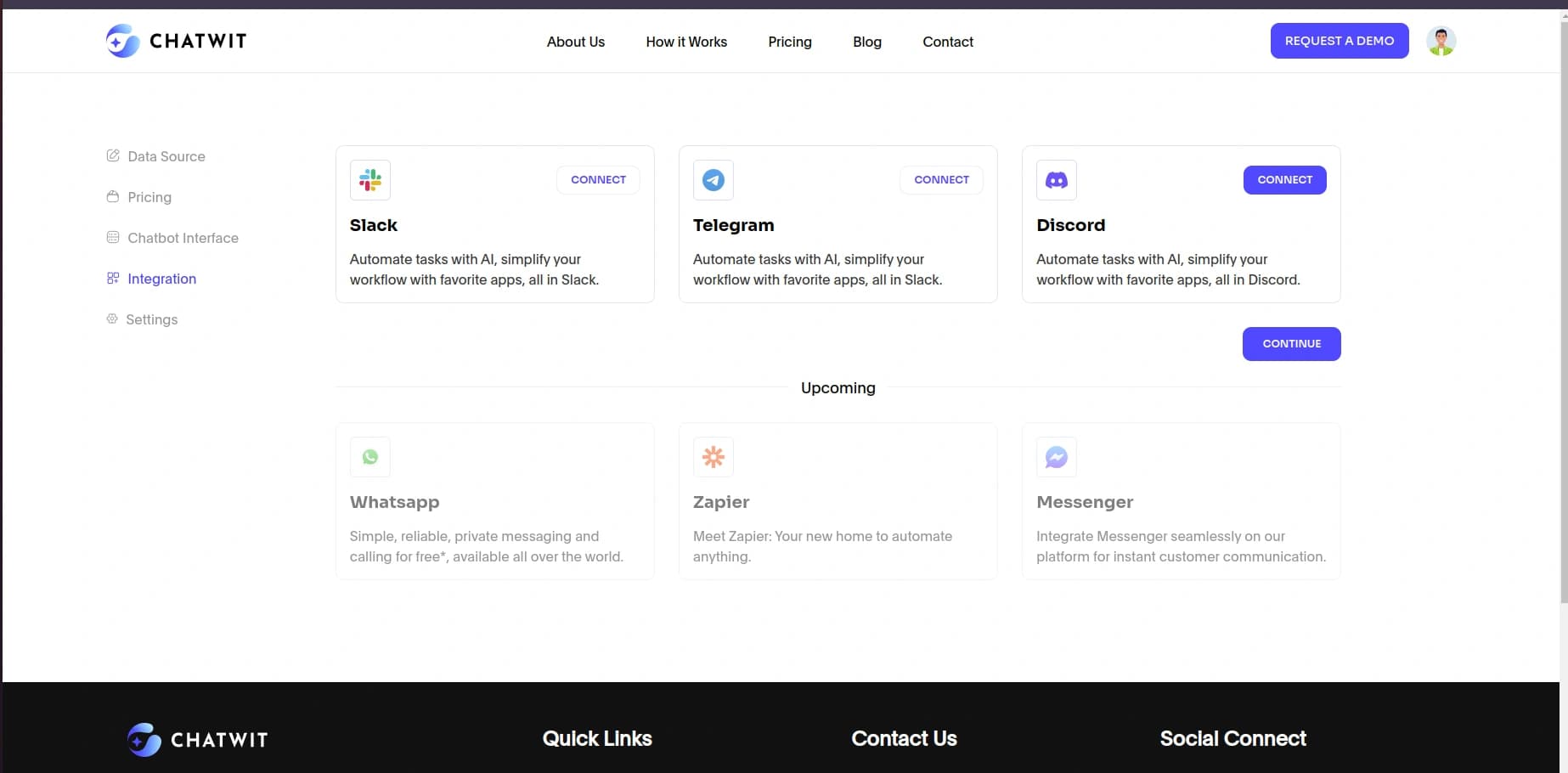Screen dimensions: 1568x773
Task: Click the Chatwit logo icon in header
Action: 123,41
